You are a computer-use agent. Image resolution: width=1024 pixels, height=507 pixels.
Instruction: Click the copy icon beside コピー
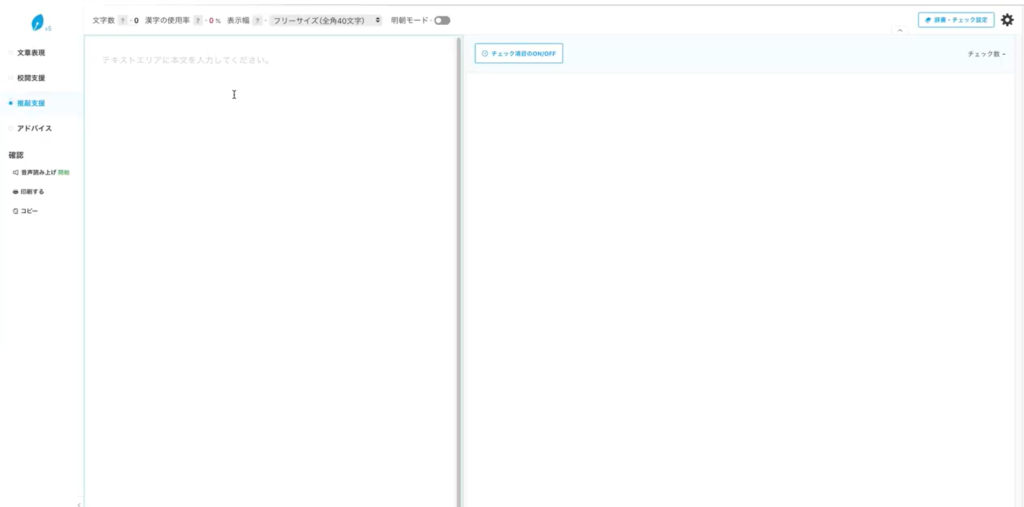(x=15, y=211)
